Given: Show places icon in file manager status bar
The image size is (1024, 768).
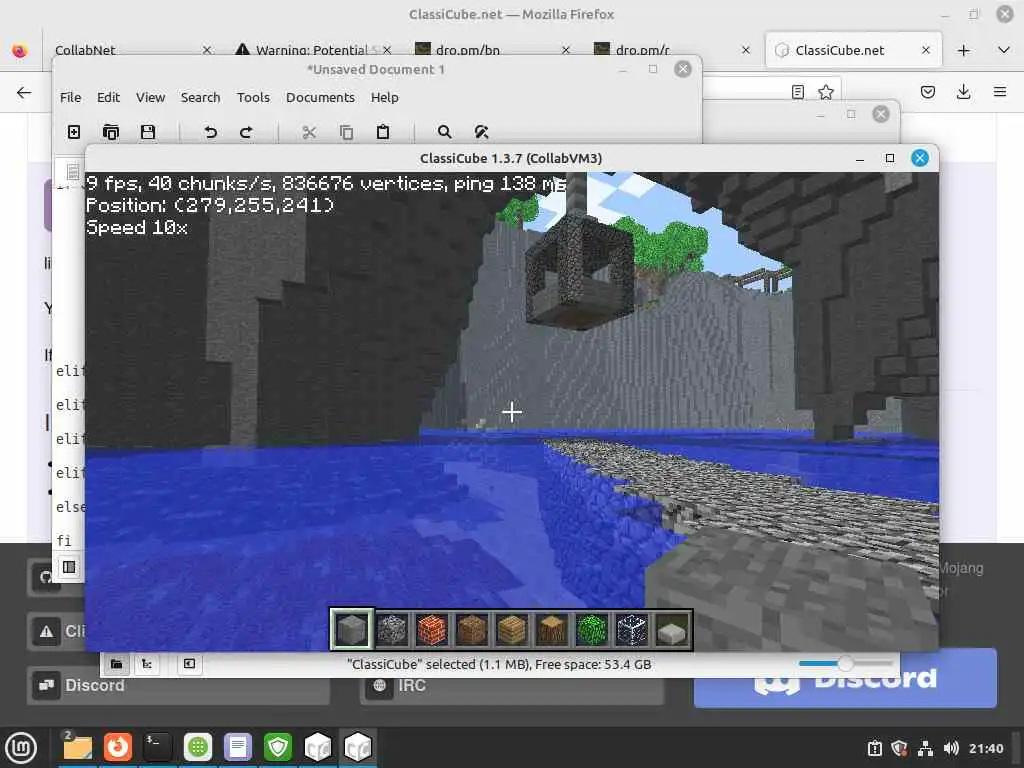Looking at the screenshot, I should coord(117,664).
